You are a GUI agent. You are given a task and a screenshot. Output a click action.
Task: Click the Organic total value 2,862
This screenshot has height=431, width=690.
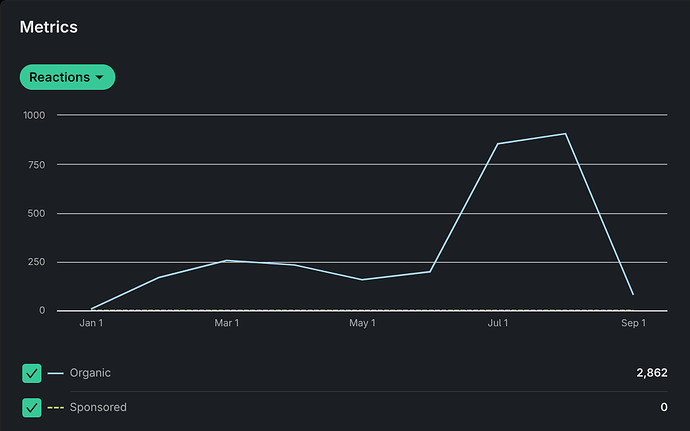tap(651, 373)
